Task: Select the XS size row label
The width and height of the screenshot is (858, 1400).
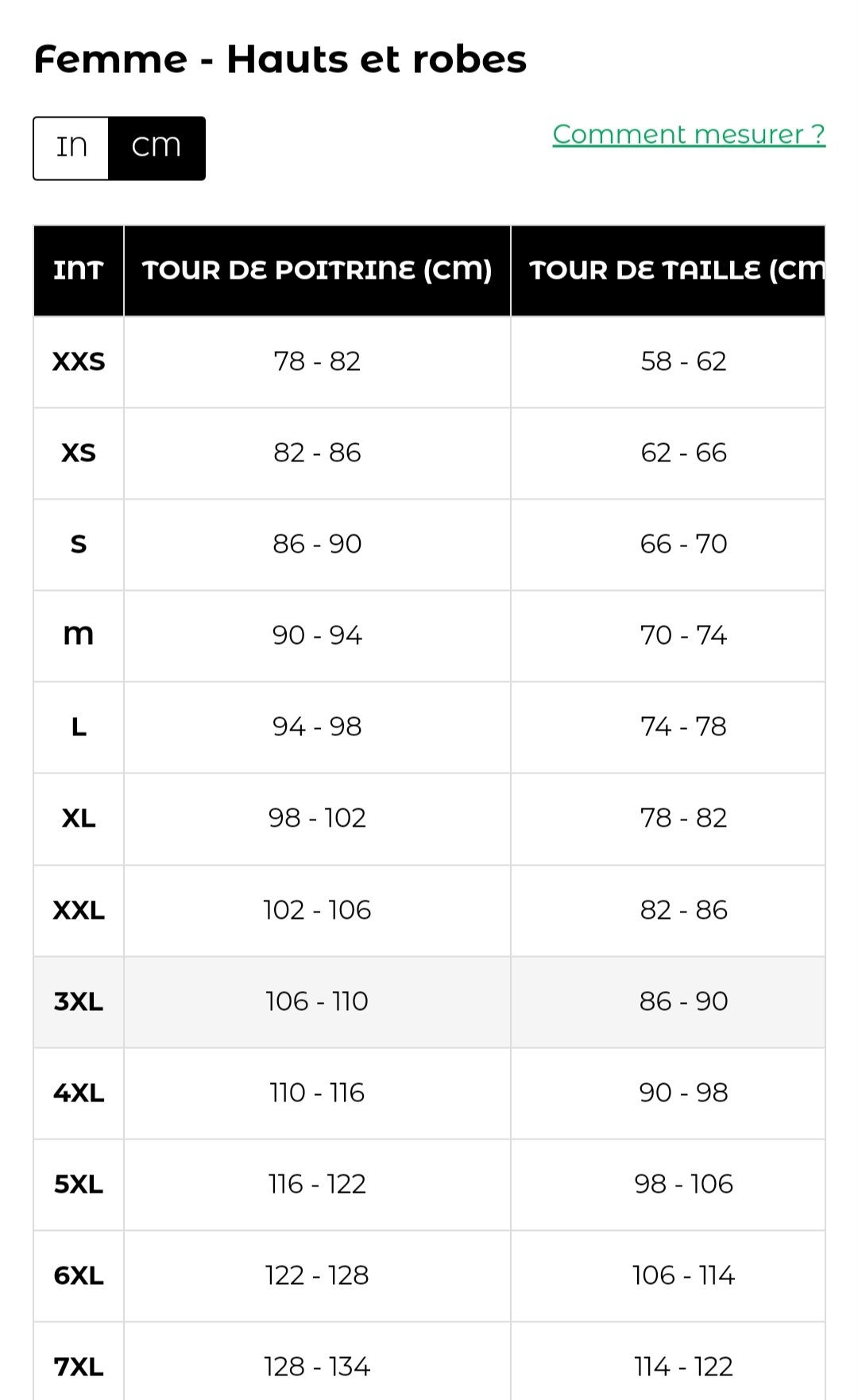Action: click(x=79, y=453)
